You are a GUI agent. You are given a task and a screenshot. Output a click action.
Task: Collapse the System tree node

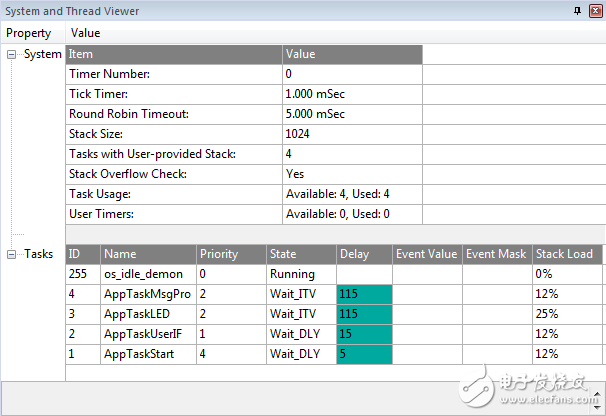[x=11, y=55]
